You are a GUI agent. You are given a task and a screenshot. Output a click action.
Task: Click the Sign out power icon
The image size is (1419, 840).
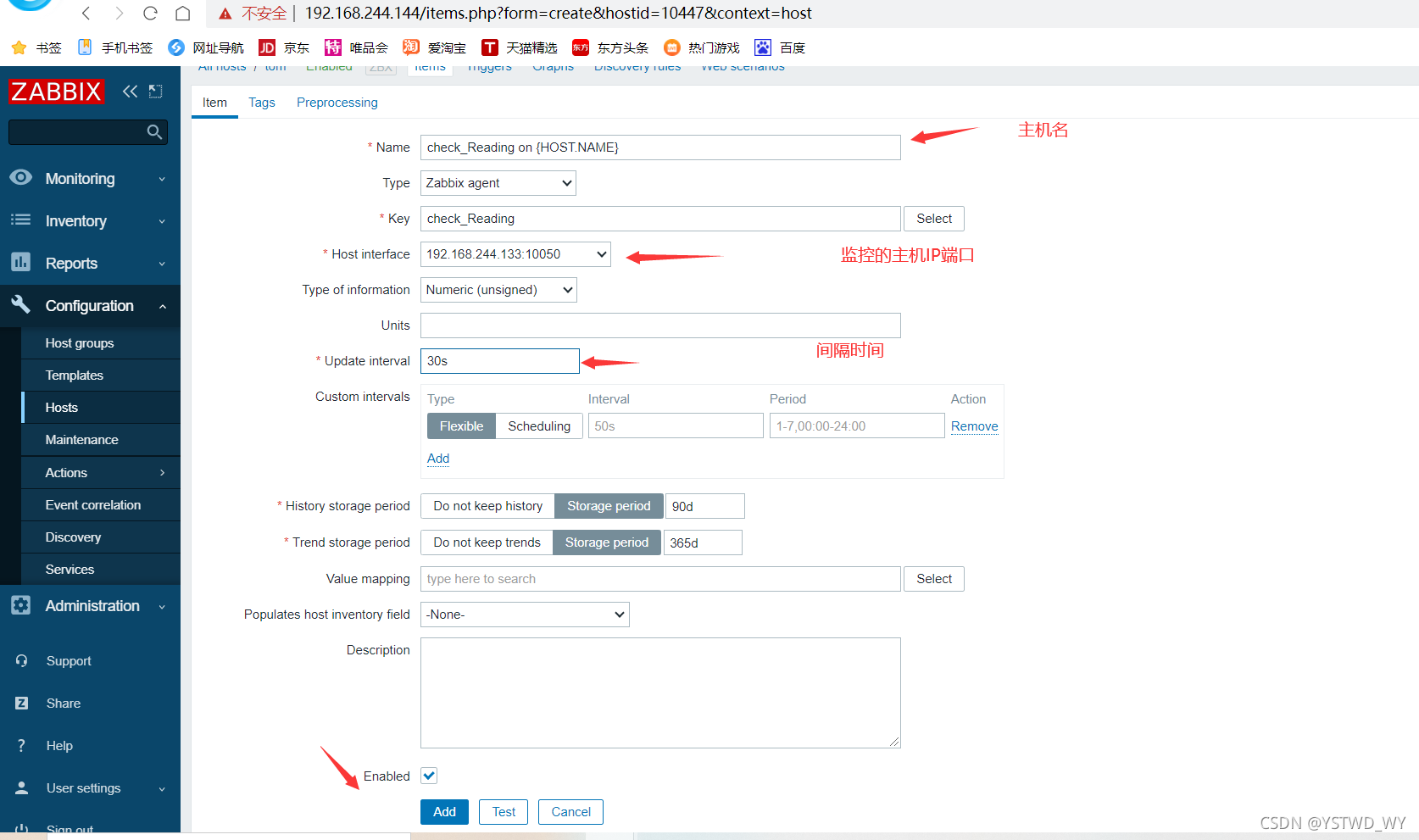[x=22, y=829]
